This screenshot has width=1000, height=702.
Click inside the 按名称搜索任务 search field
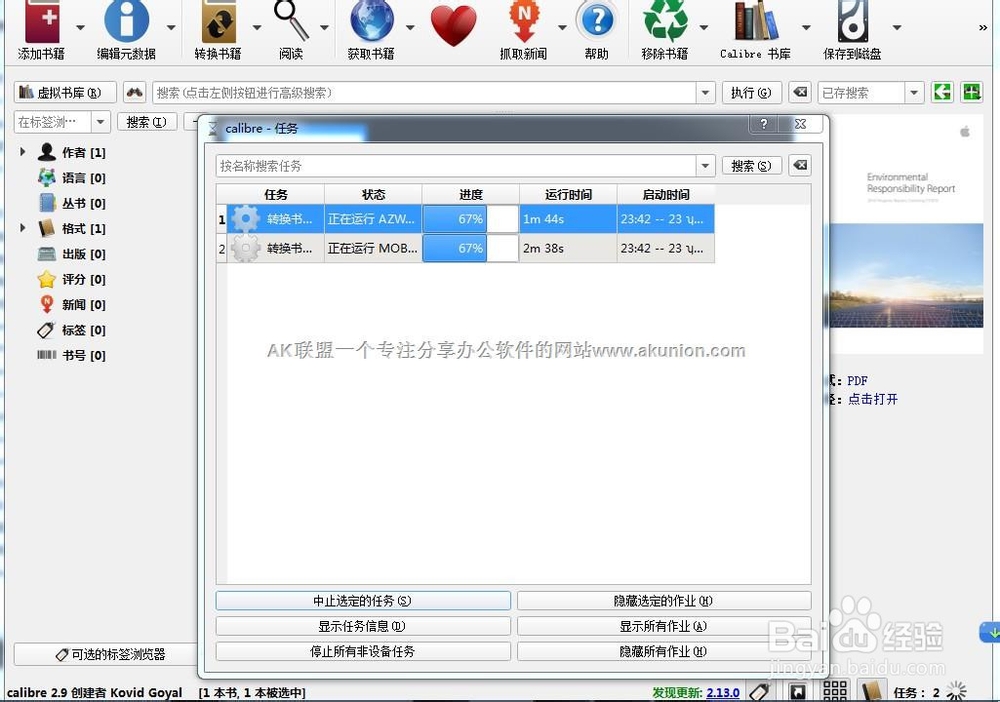(x=460, y=165)
